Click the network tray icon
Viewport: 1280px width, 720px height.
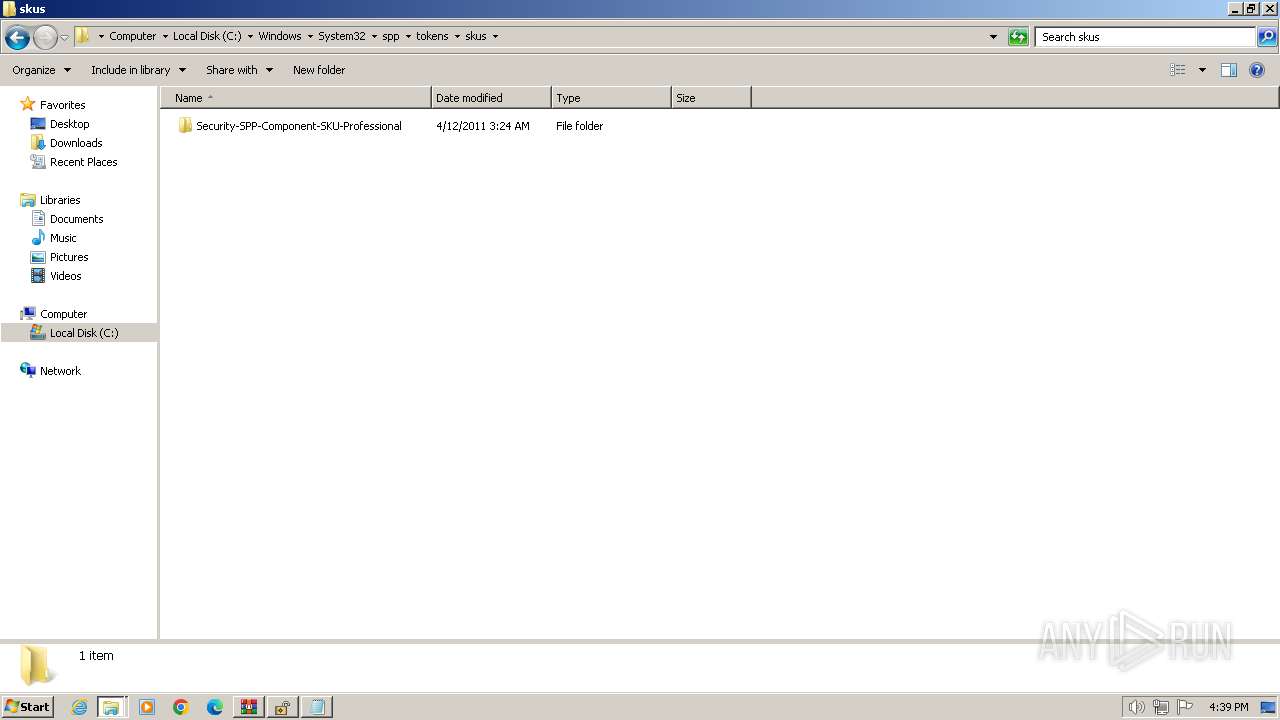(1161, 707)
